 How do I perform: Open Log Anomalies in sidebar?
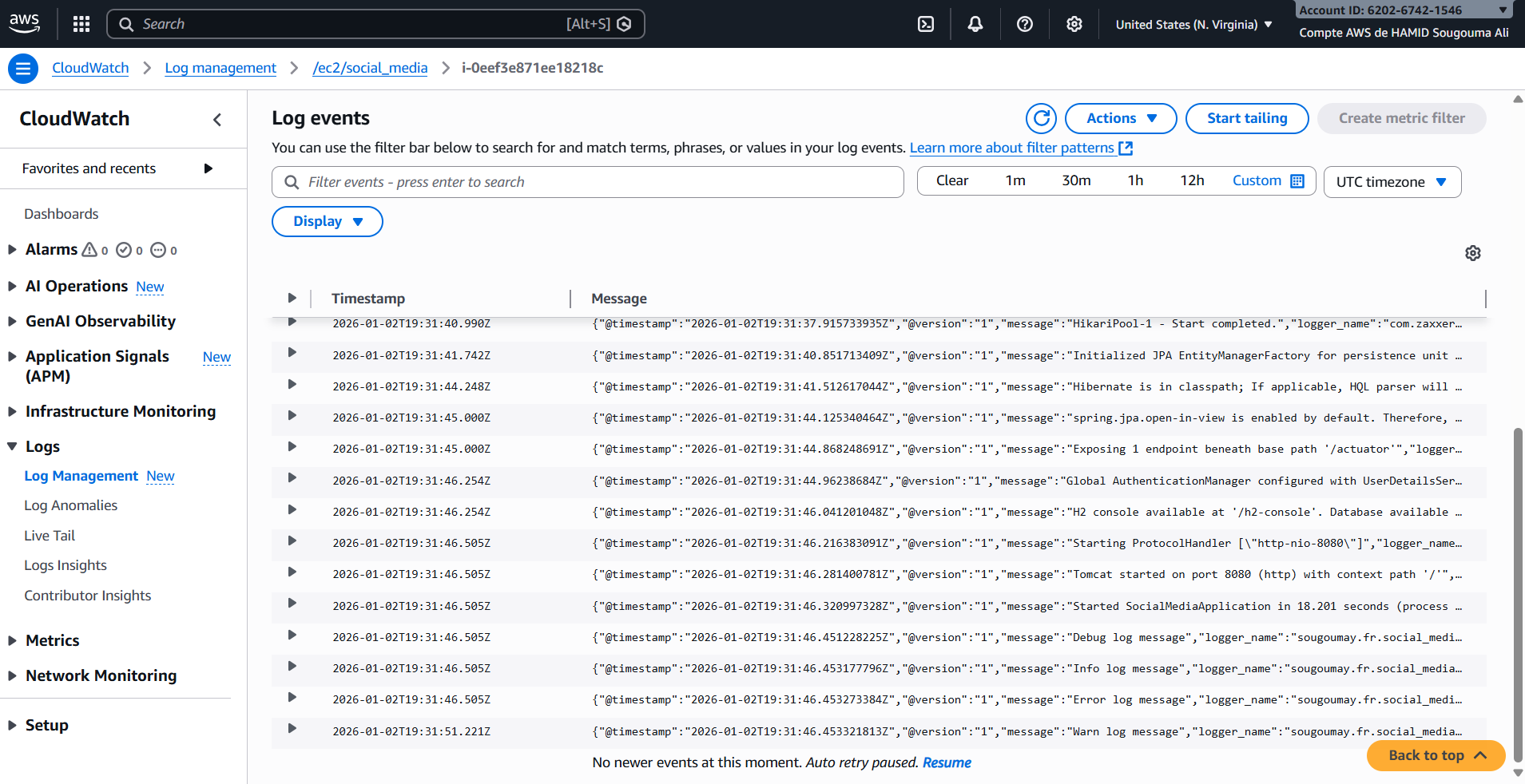click(70, 505)
